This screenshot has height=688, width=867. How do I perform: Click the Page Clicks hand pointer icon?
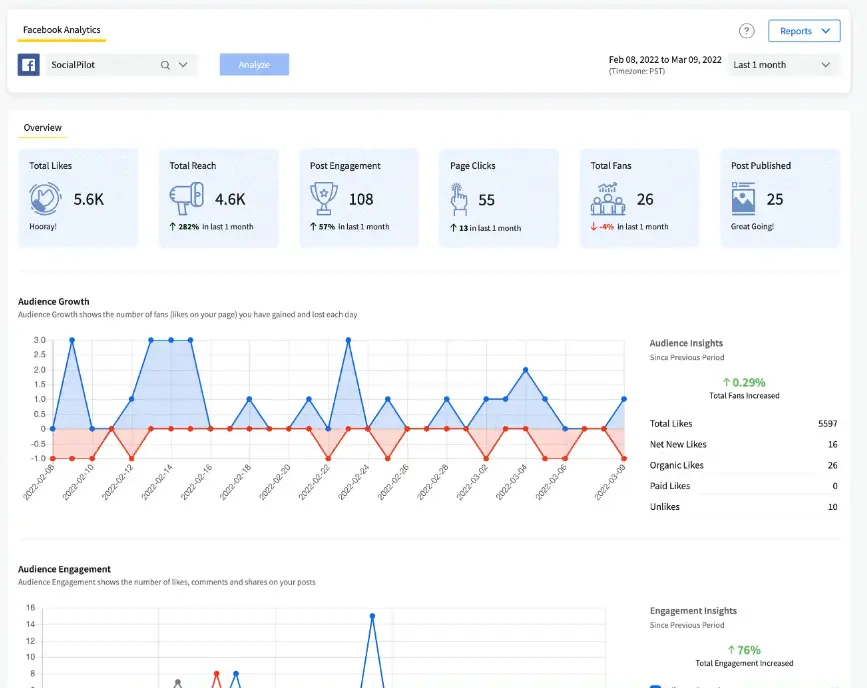tap(458, 199)
